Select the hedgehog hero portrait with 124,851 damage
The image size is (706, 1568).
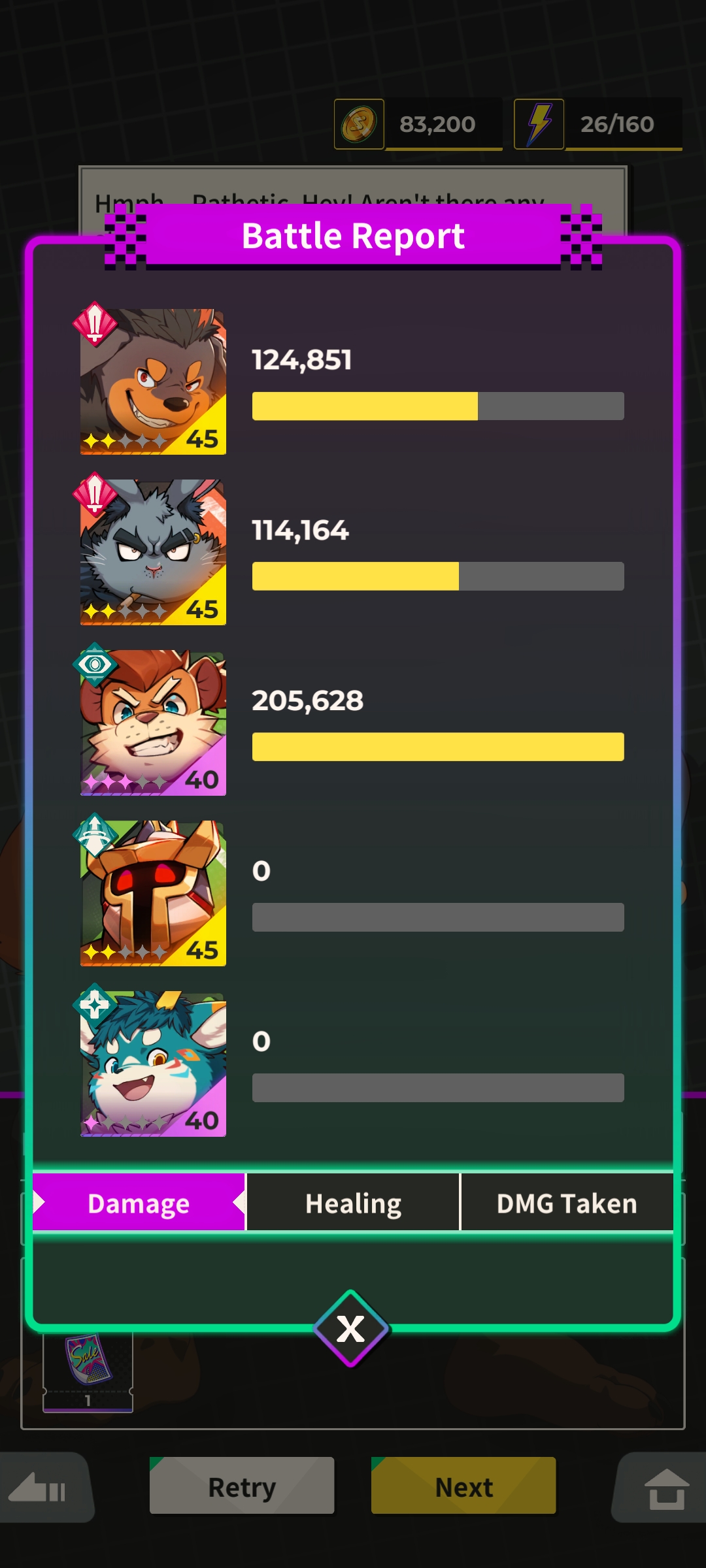coord(153,382)
